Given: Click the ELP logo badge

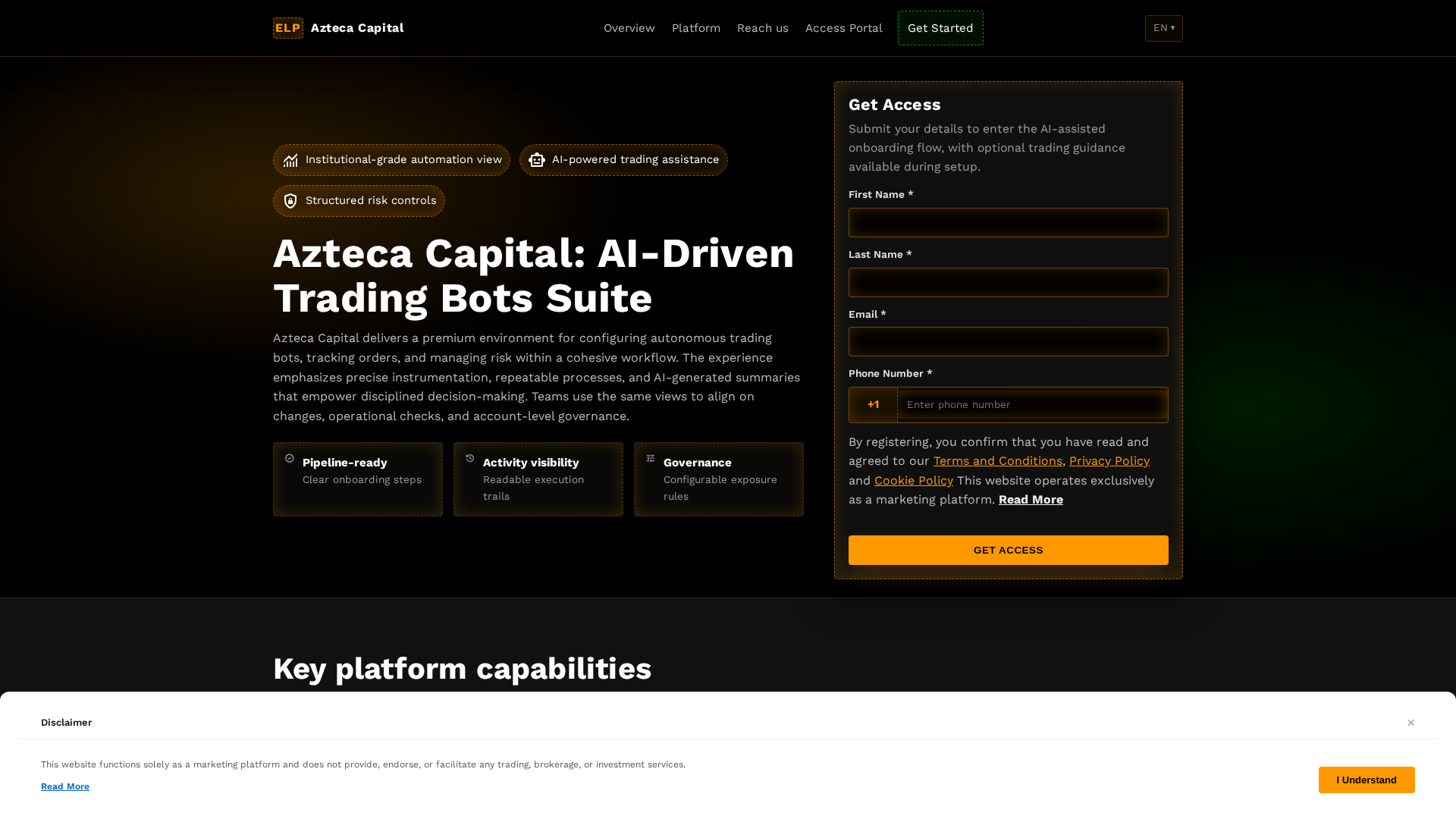Looking at the screenshot, I should coord(288,28).
